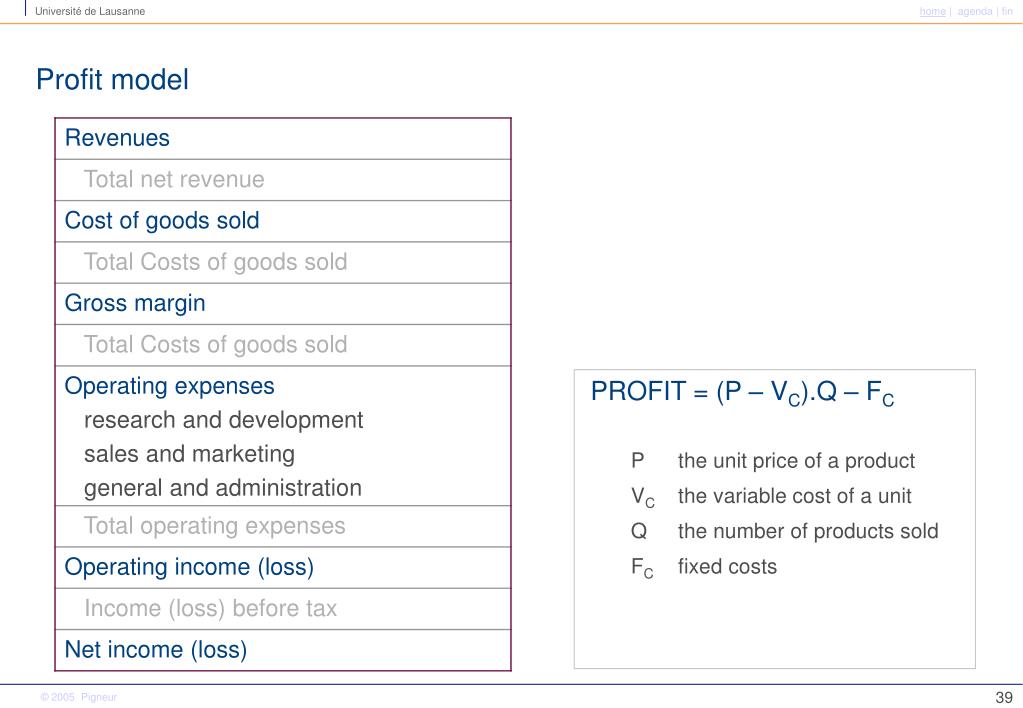1023x708 pixels.
Task: Select Total operating expenses row
Action: click(282, 526)
